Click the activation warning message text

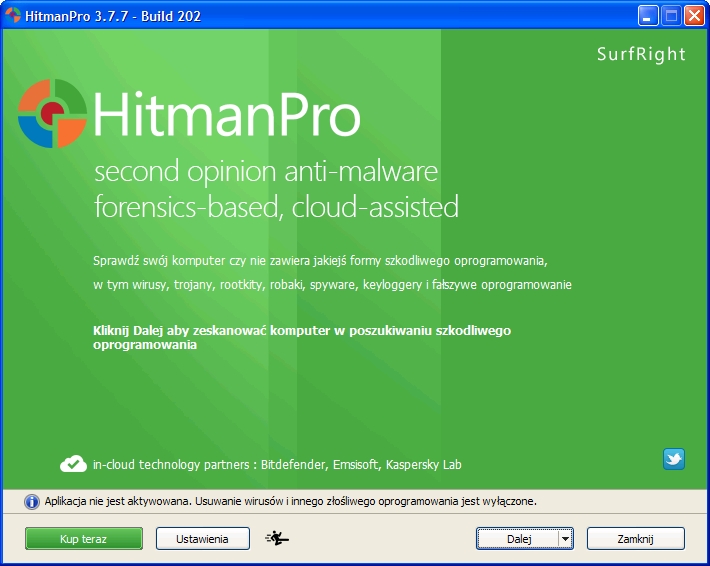click(290, 501)
